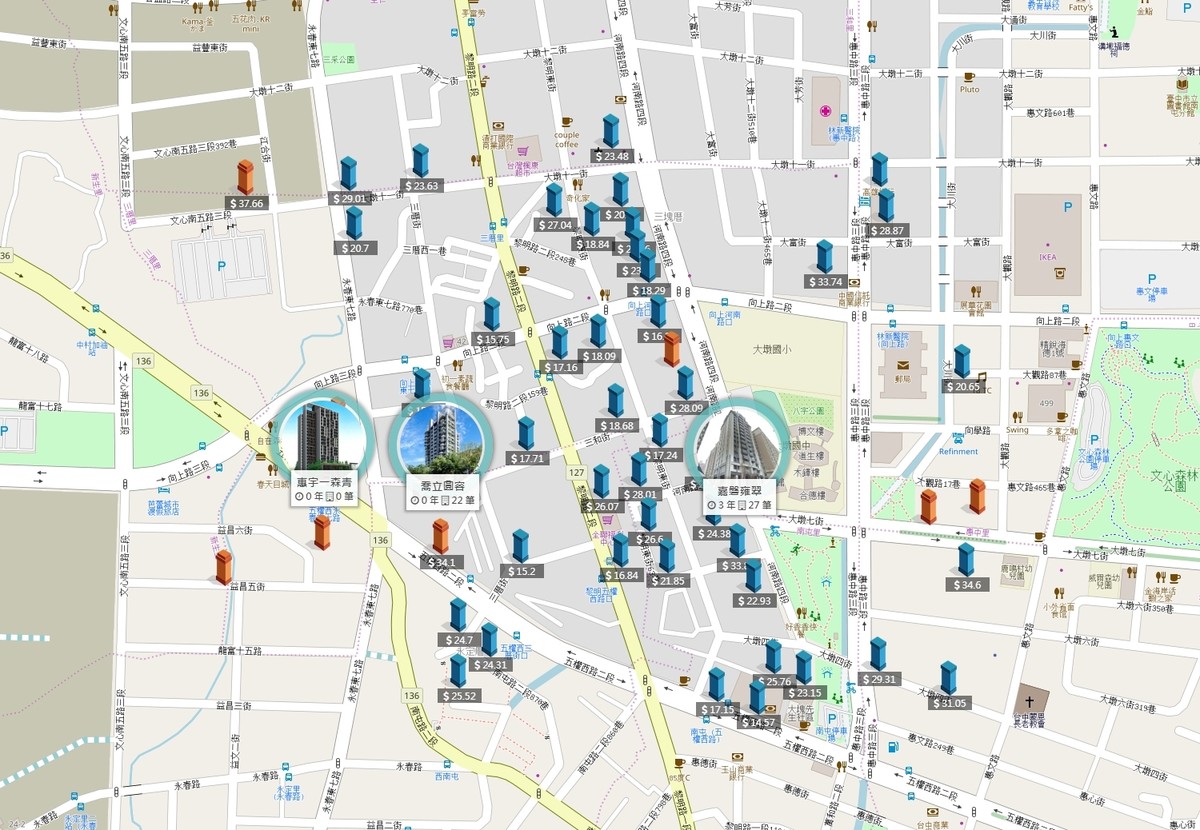Select the building marker labeled $28.87
The width and height of the screenshot is (1200, 830).
coord(886,206)
